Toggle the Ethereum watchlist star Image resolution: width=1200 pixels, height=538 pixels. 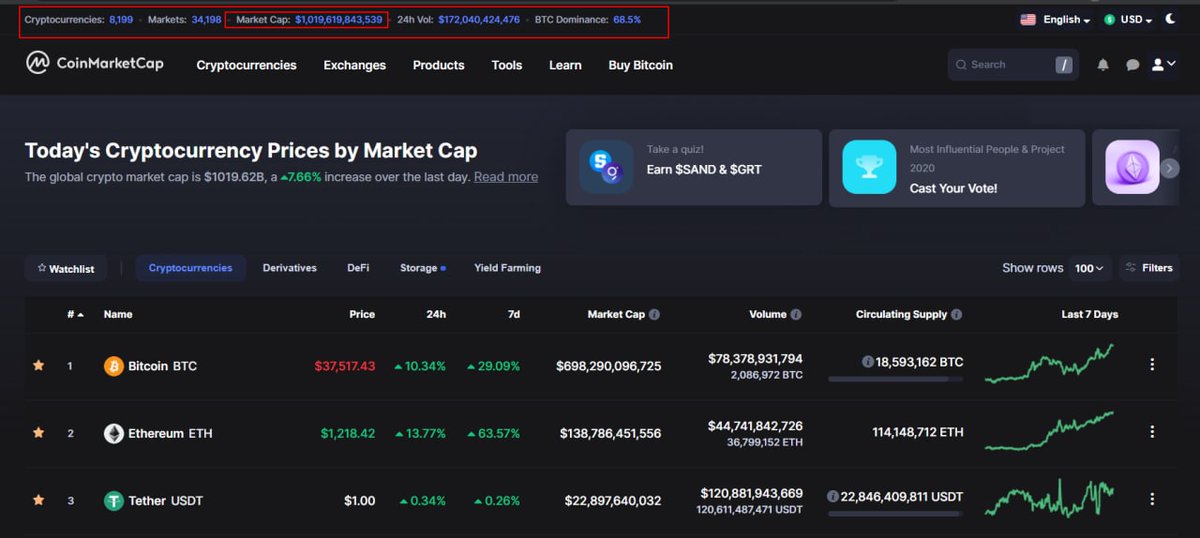tap(39, 433)
